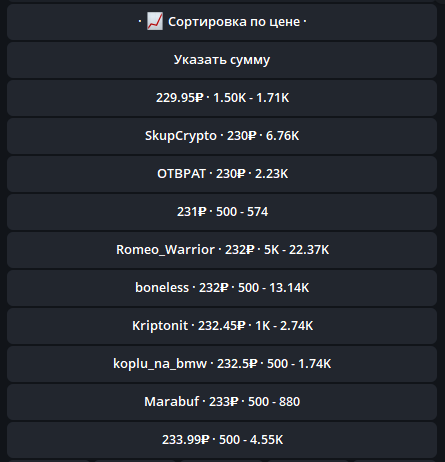Toggle sorting via Сортировка по цене
Viewport: 445px width, 462px height.
pyautogui.click(x=222, y=22)
